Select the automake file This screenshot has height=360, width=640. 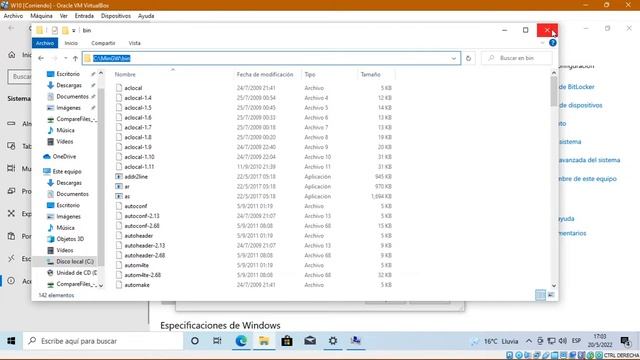[137, 285]
